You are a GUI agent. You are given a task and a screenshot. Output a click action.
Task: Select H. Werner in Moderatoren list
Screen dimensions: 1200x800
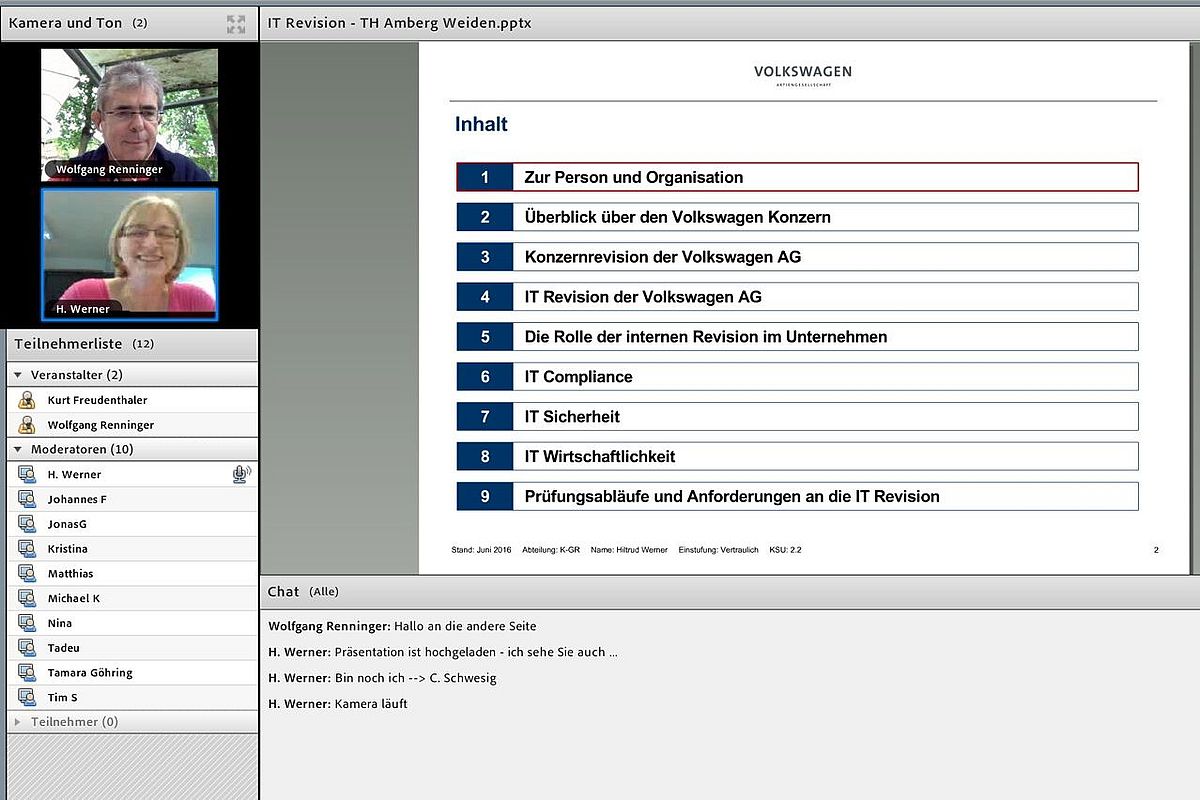point(132,474)
